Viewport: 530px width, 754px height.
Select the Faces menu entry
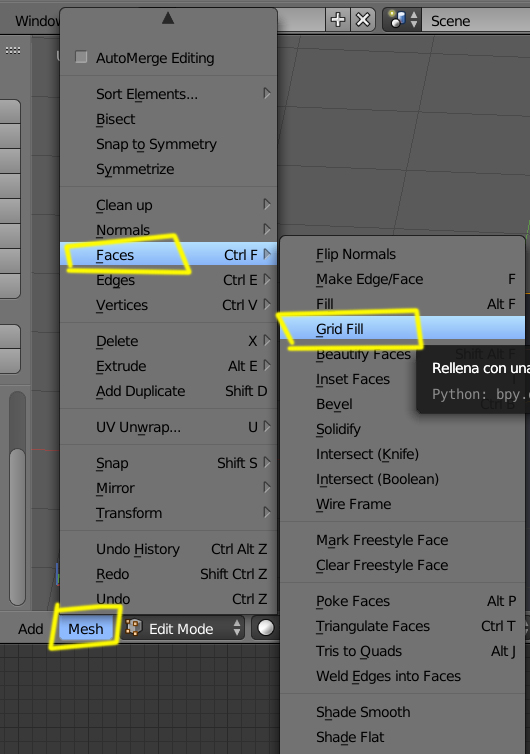pos(168,255)
